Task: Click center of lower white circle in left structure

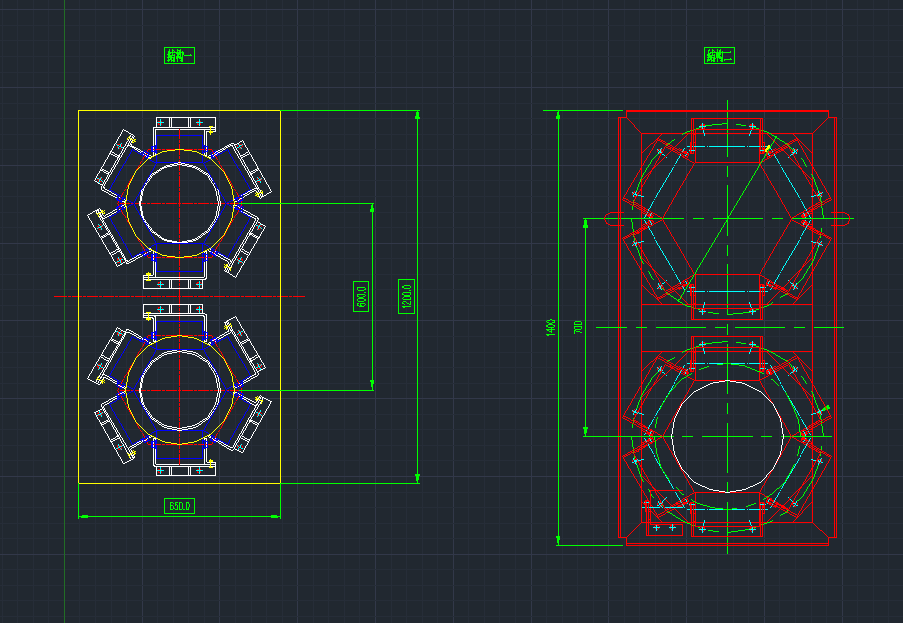Action: pos(179,390)
